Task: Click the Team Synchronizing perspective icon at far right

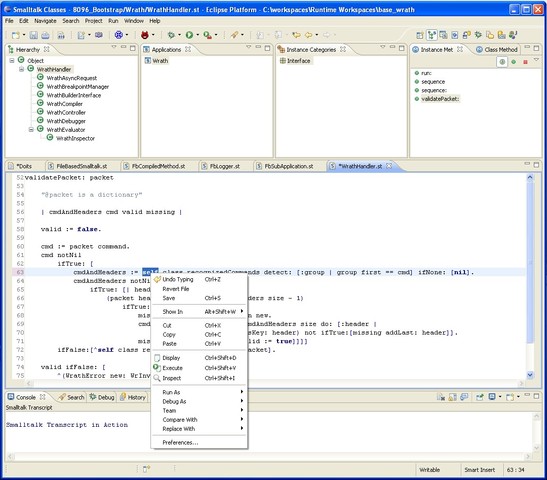Action: coord(513,35)
